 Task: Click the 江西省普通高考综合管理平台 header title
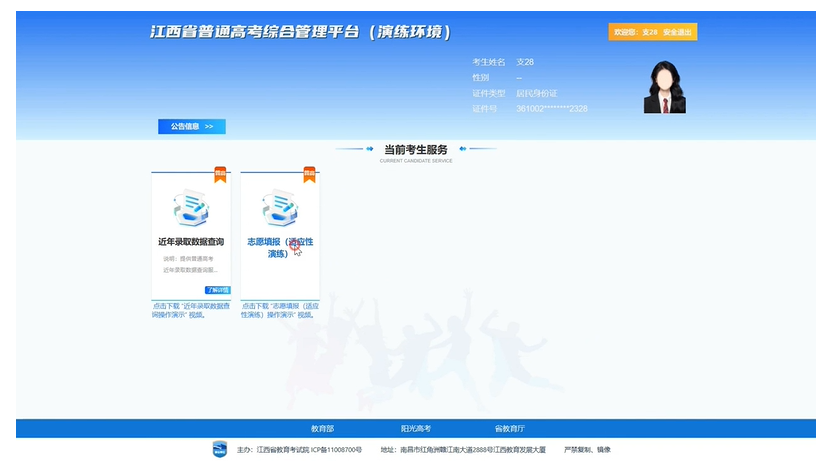click(300, 32)
